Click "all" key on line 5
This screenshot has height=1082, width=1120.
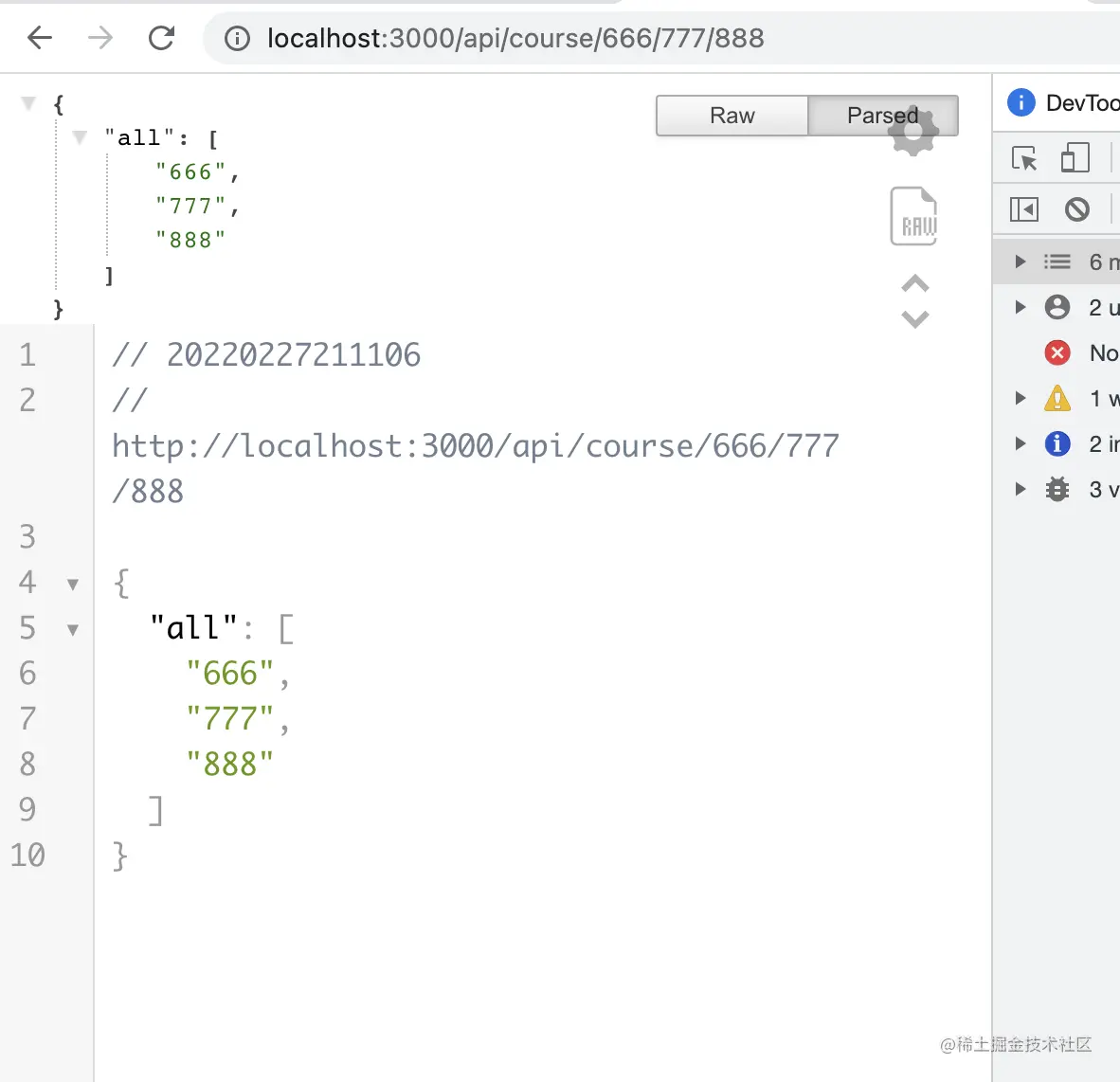193,628
